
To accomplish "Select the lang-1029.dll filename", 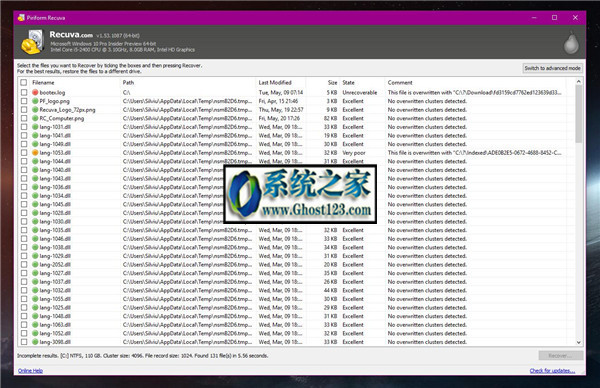I will coord(55,256).
